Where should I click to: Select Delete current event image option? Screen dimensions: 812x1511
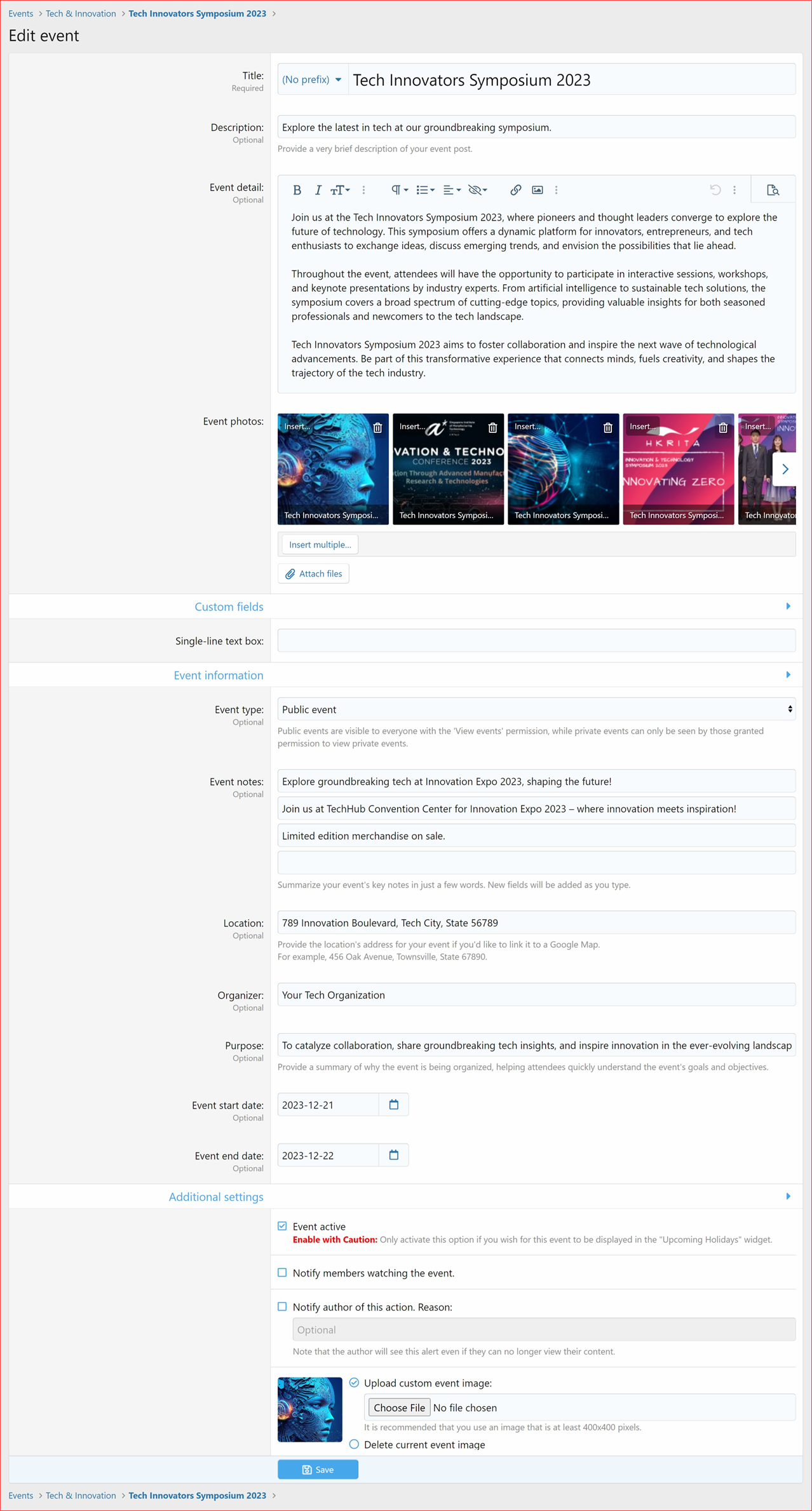(354, 1444)
